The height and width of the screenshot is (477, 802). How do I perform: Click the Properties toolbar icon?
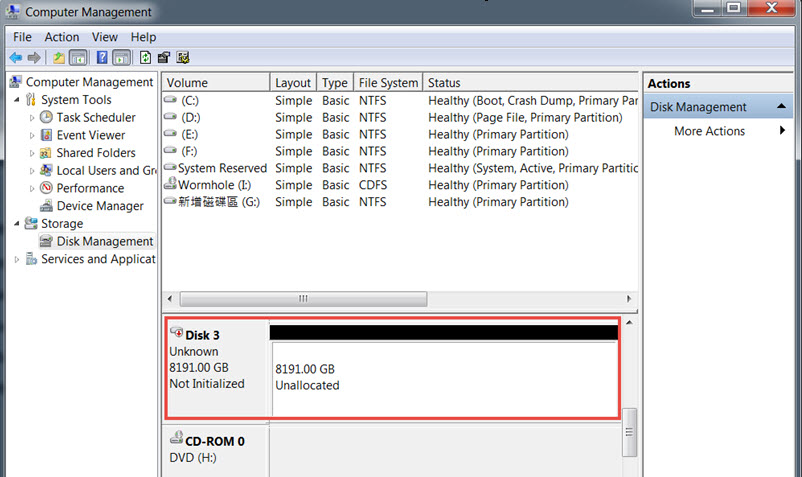coord(164,58)
